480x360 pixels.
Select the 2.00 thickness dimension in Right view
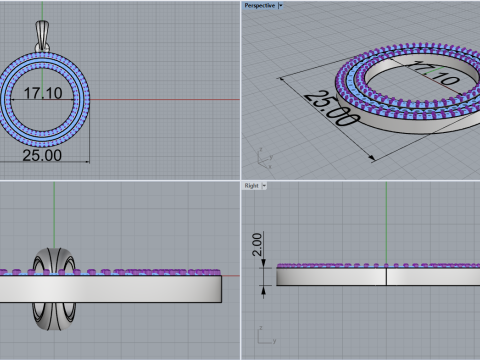coord(257,244)
